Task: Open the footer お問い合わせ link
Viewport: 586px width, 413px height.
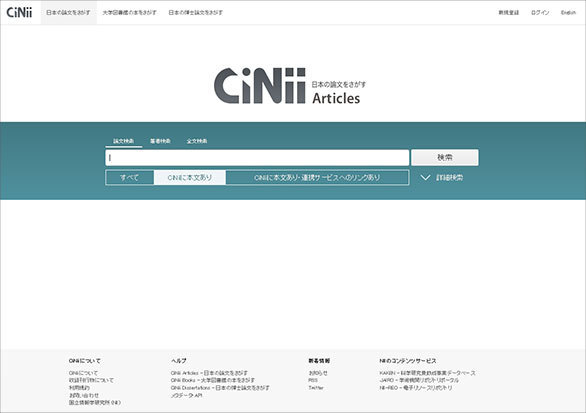Action: point(84,395)
